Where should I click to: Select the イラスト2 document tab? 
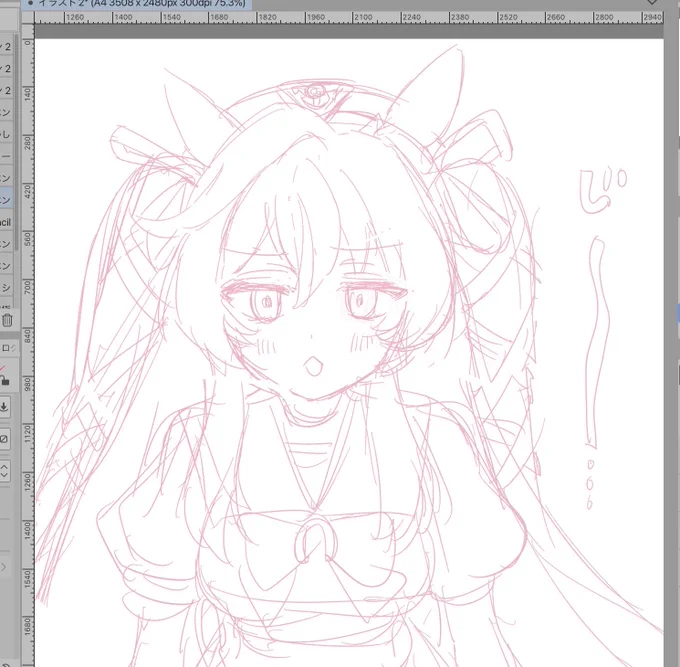point(137,4)
